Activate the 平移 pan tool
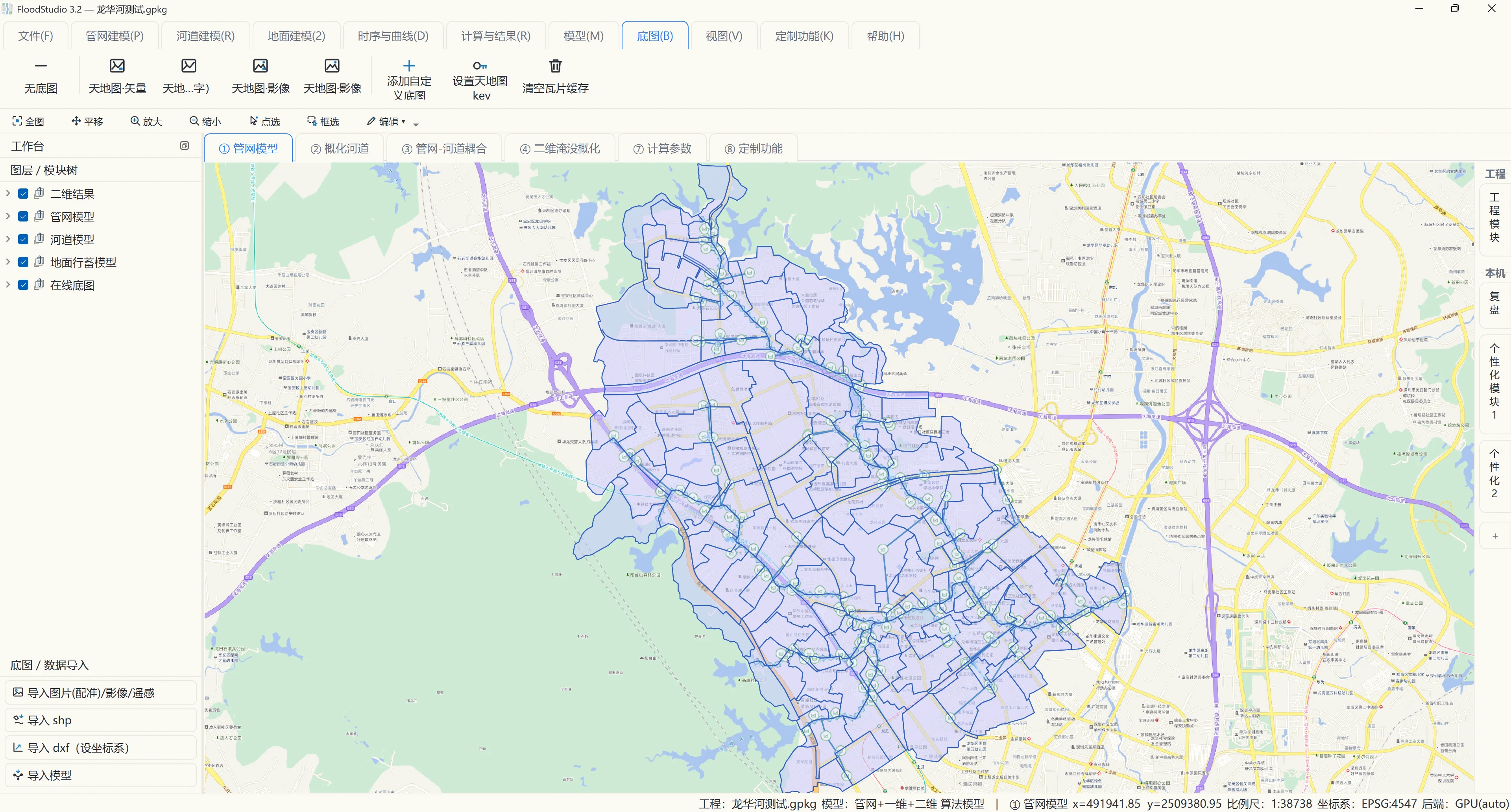The image size is (1511, 812). (87, 121)
